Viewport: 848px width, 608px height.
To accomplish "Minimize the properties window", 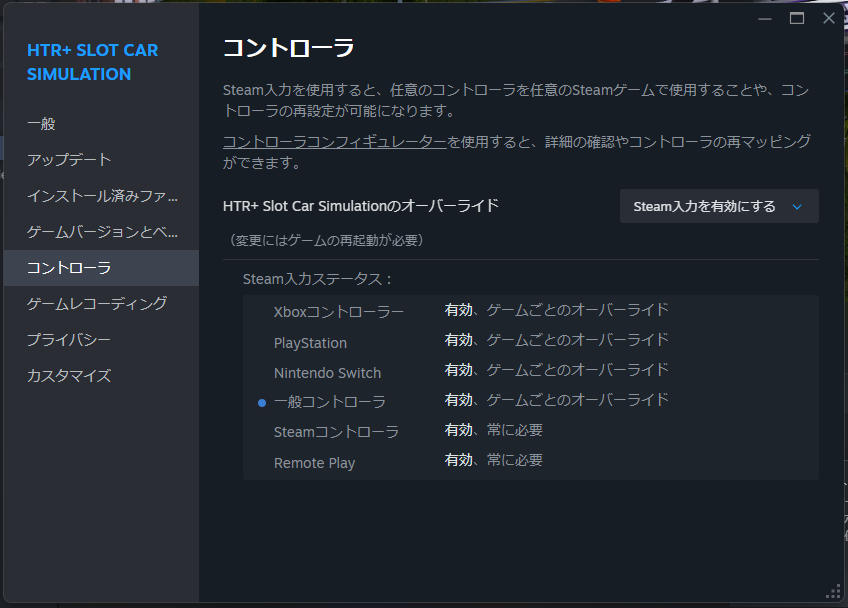I will 765,19.
